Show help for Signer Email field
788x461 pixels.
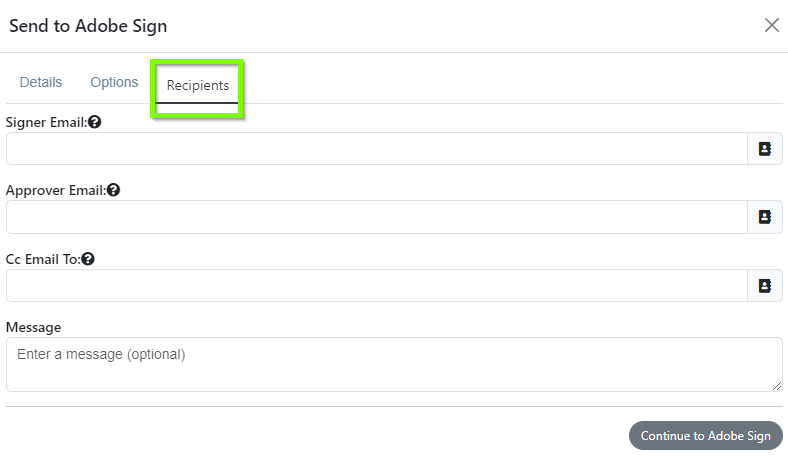94,122
